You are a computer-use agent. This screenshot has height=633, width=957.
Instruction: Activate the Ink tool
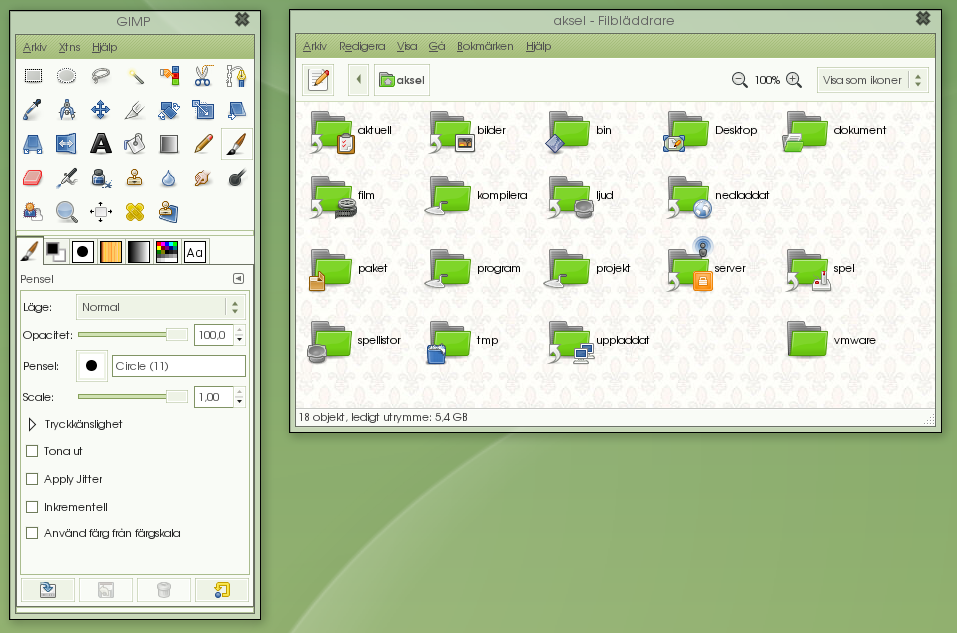coord(101,178)
